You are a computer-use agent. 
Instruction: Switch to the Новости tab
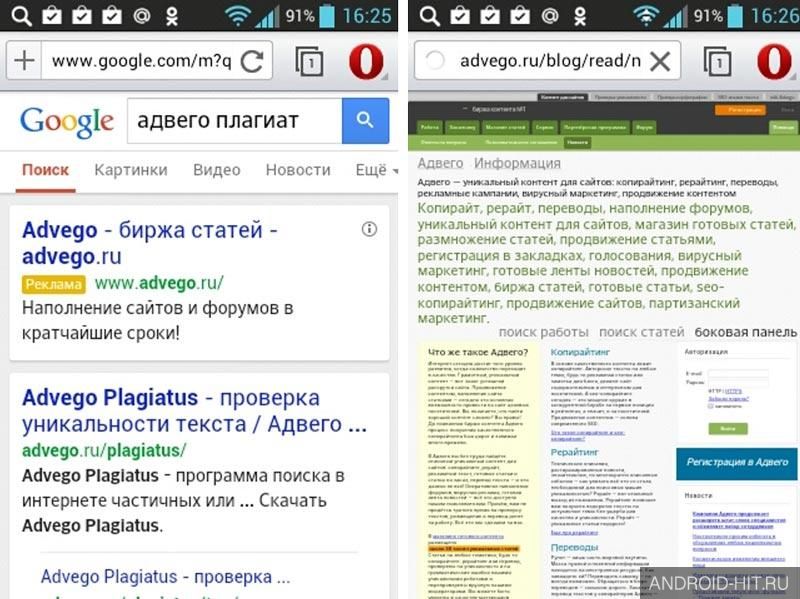(x=298, y=170)
